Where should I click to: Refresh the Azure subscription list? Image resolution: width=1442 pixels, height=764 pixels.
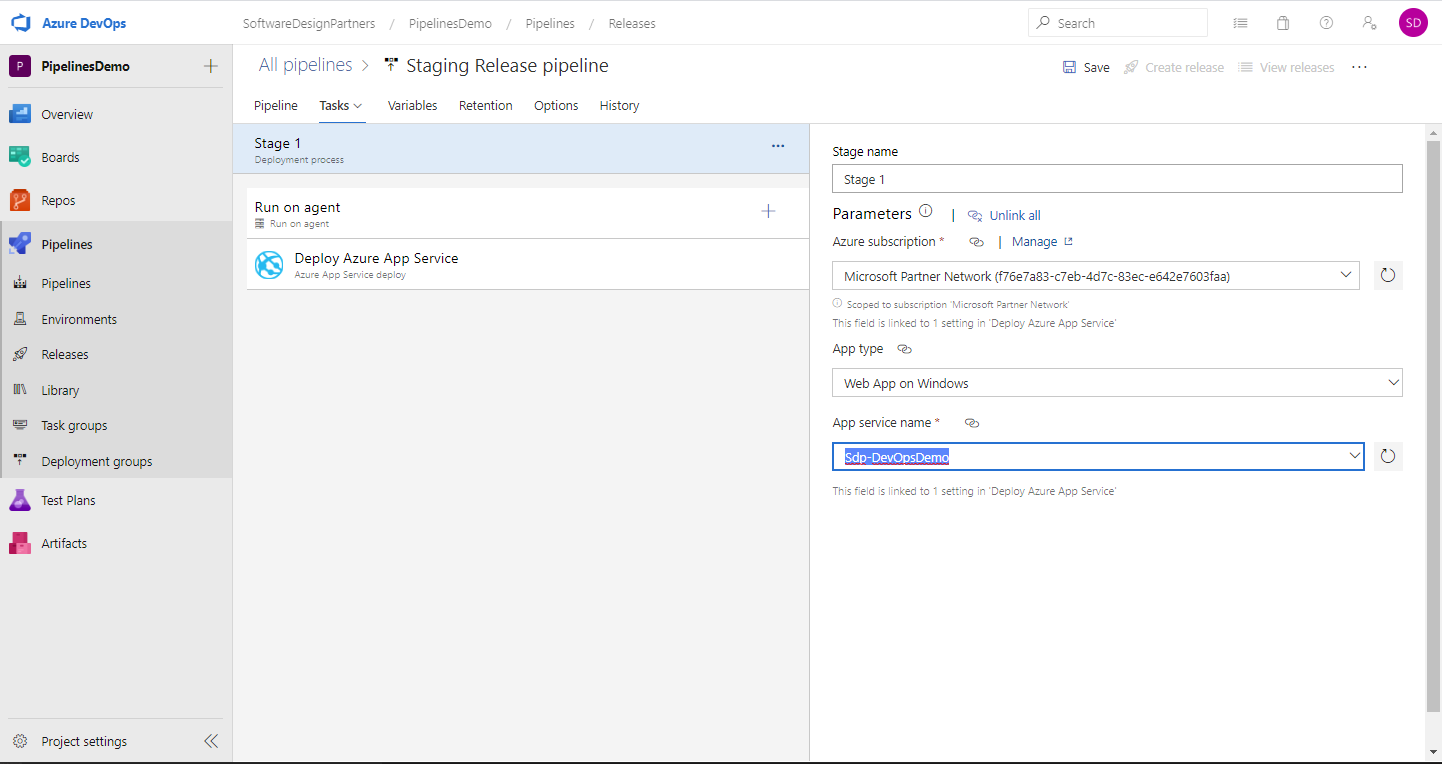coord(1387,275)
